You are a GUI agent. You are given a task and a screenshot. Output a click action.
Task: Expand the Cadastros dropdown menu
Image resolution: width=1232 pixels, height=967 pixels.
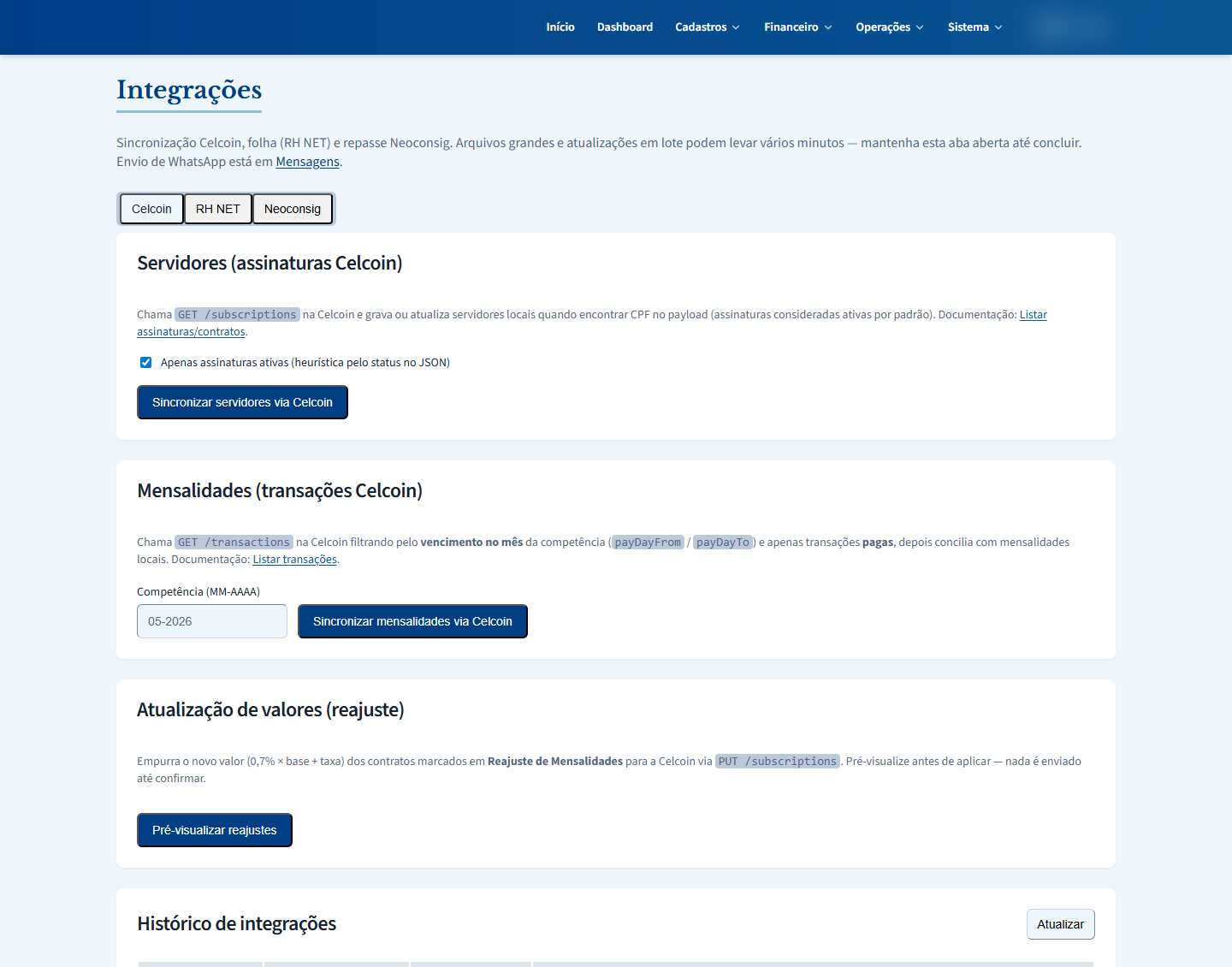tap(708, 27)
